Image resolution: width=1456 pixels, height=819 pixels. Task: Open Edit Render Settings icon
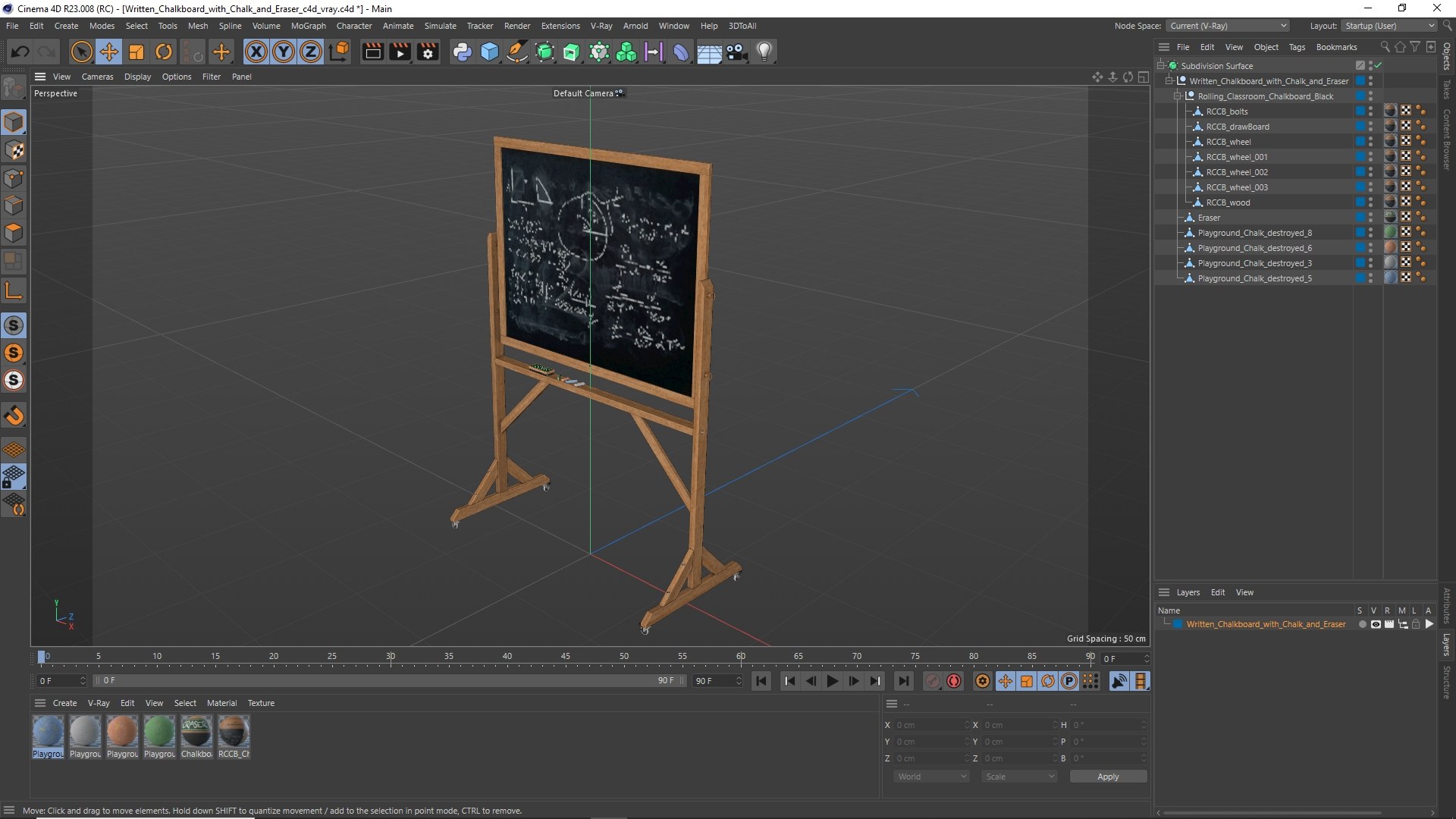[x=428, y=52]
